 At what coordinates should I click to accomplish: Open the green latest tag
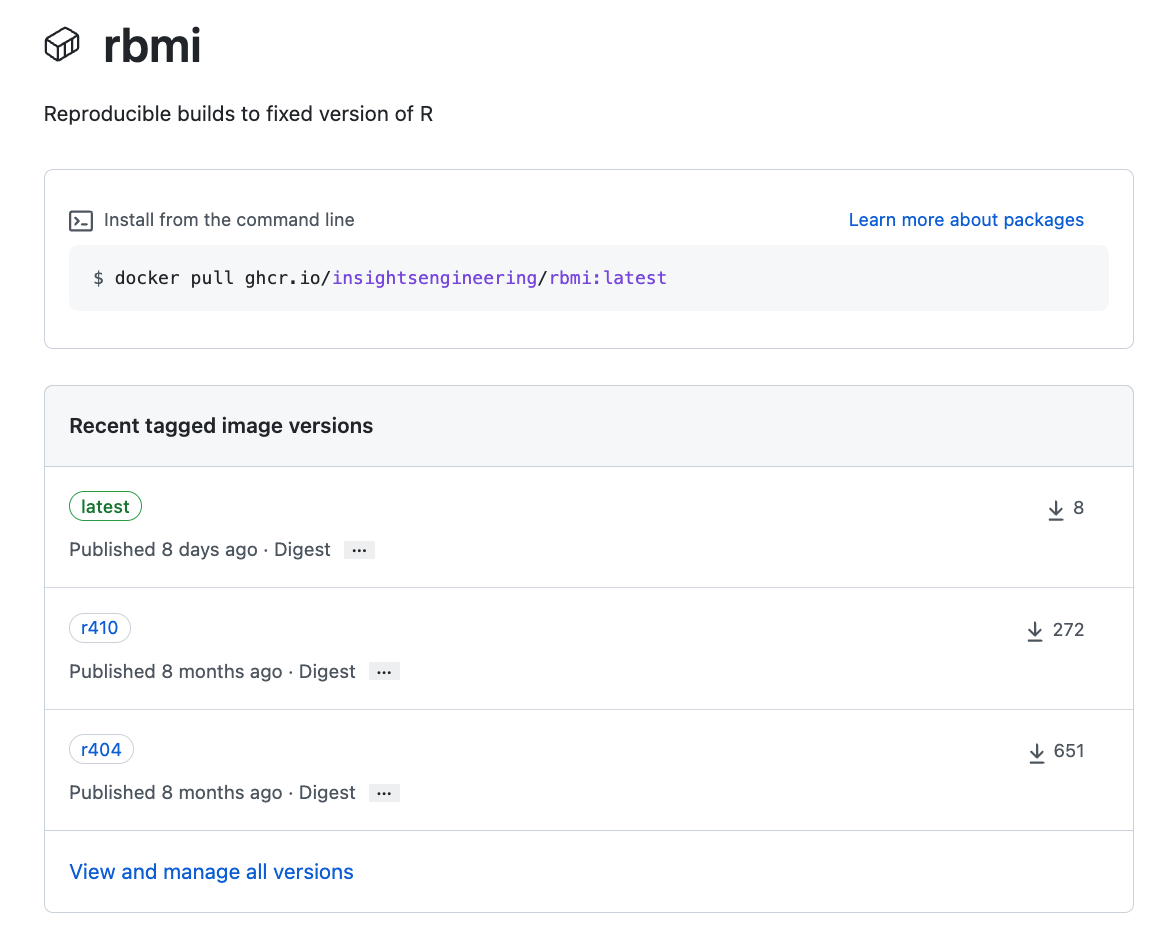(105, 507)
